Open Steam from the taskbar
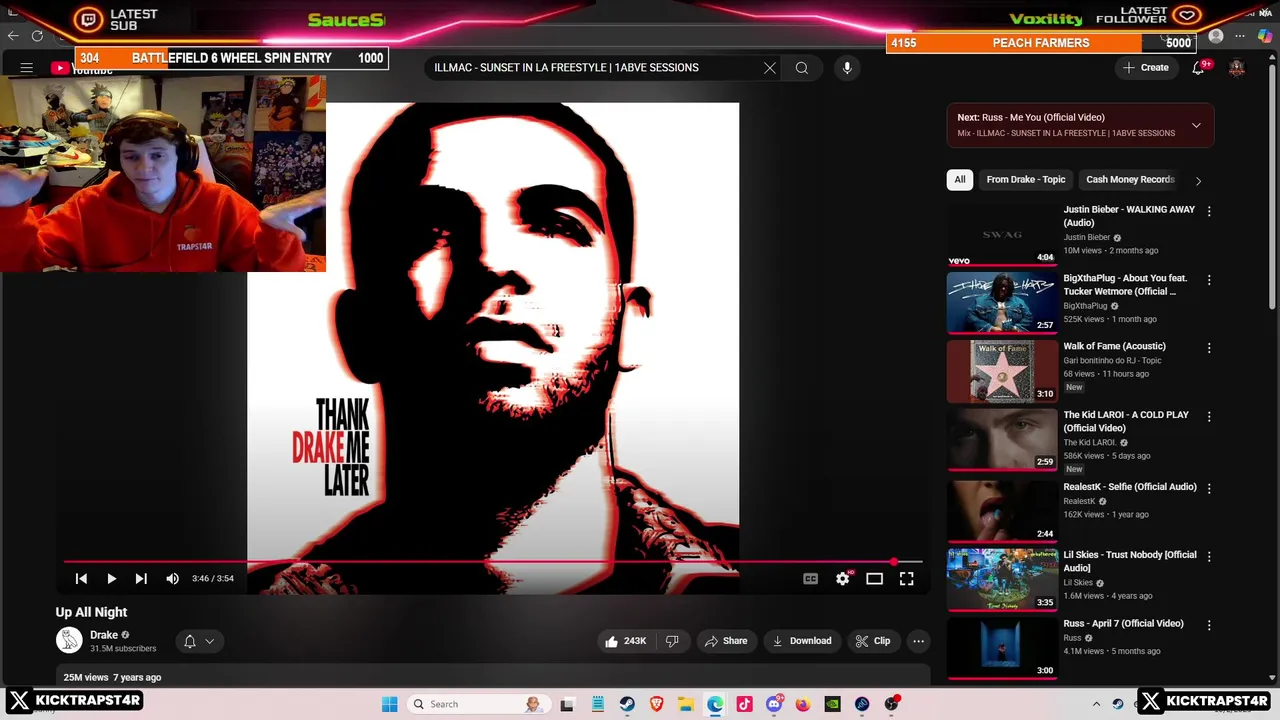This screenshot has height=720, width=1280. [627, 704]
